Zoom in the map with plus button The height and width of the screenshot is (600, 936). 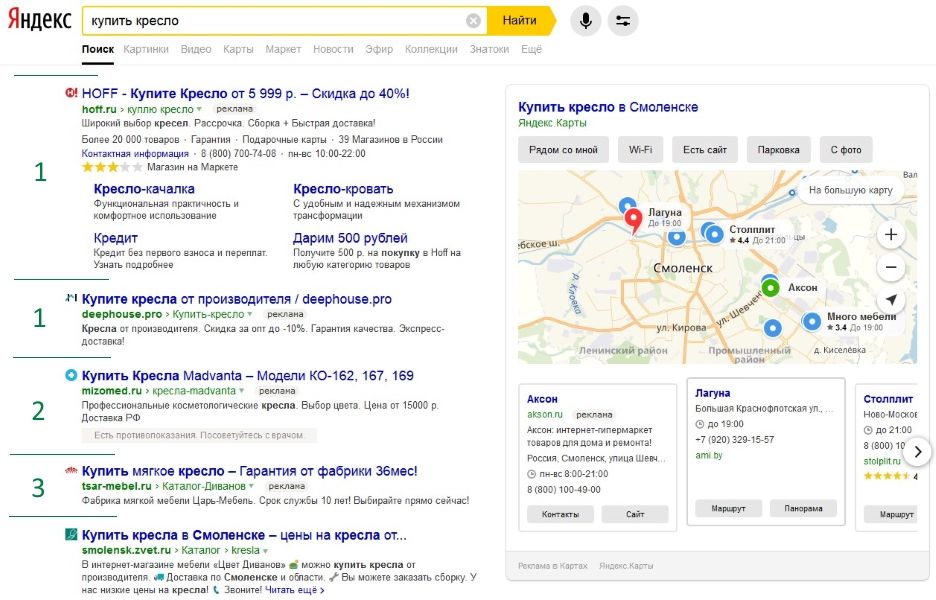891,235
